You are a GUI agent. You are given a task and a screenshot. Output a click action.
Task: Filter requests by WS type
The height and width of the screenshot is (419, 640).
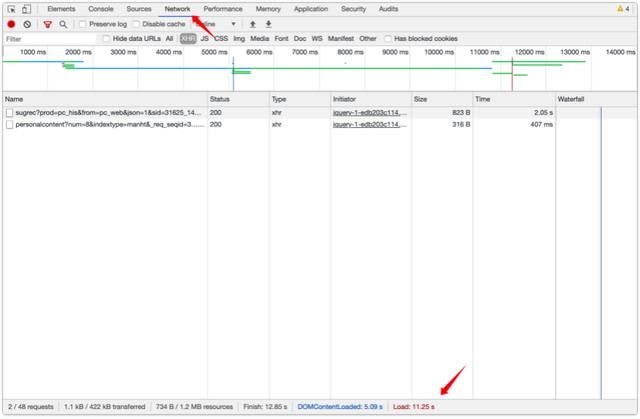pyautogui.click(x=317, y=39)
